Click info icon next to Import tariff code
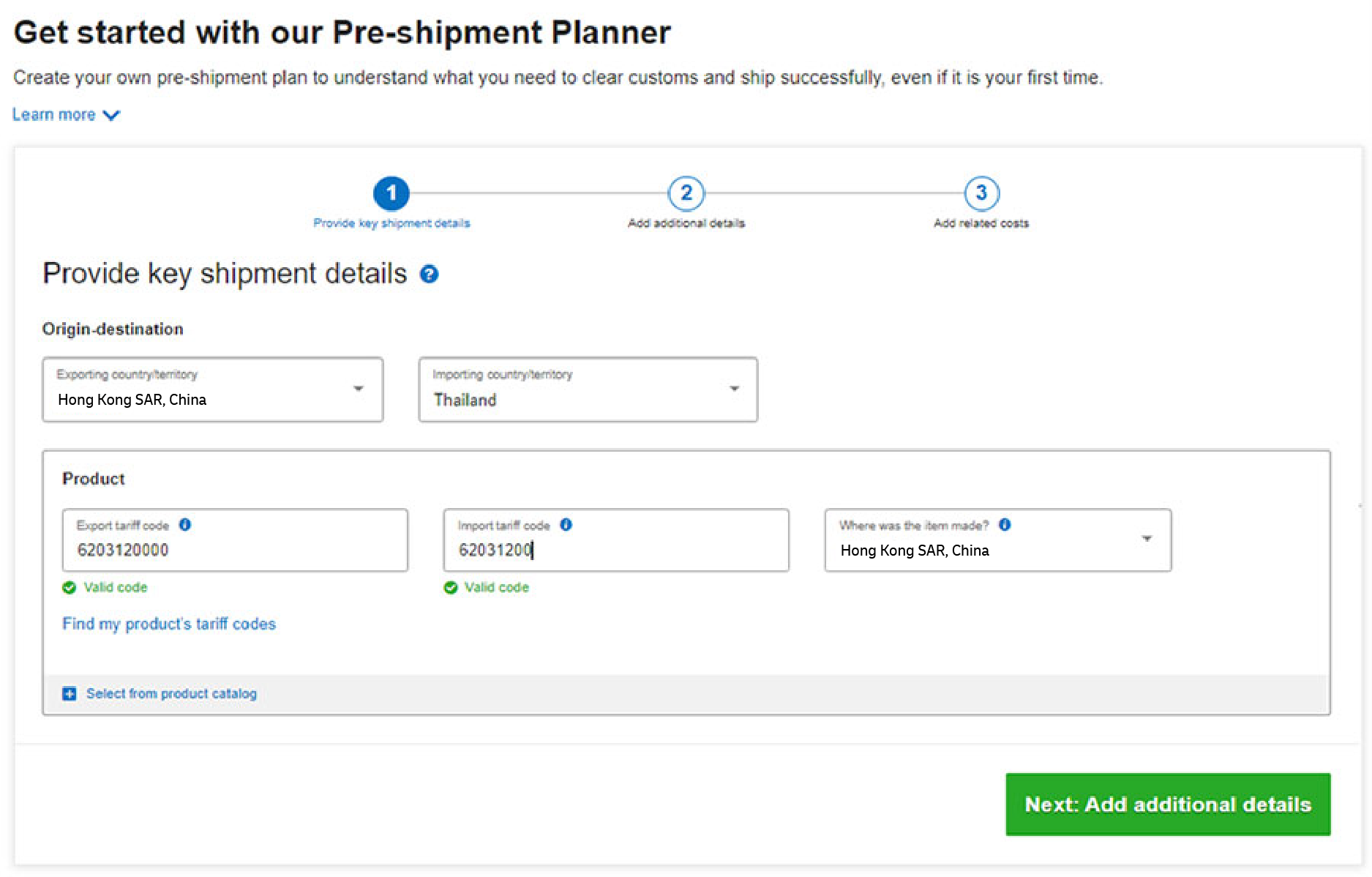This screenshot has width=1372, height=877. coord(566,525)
